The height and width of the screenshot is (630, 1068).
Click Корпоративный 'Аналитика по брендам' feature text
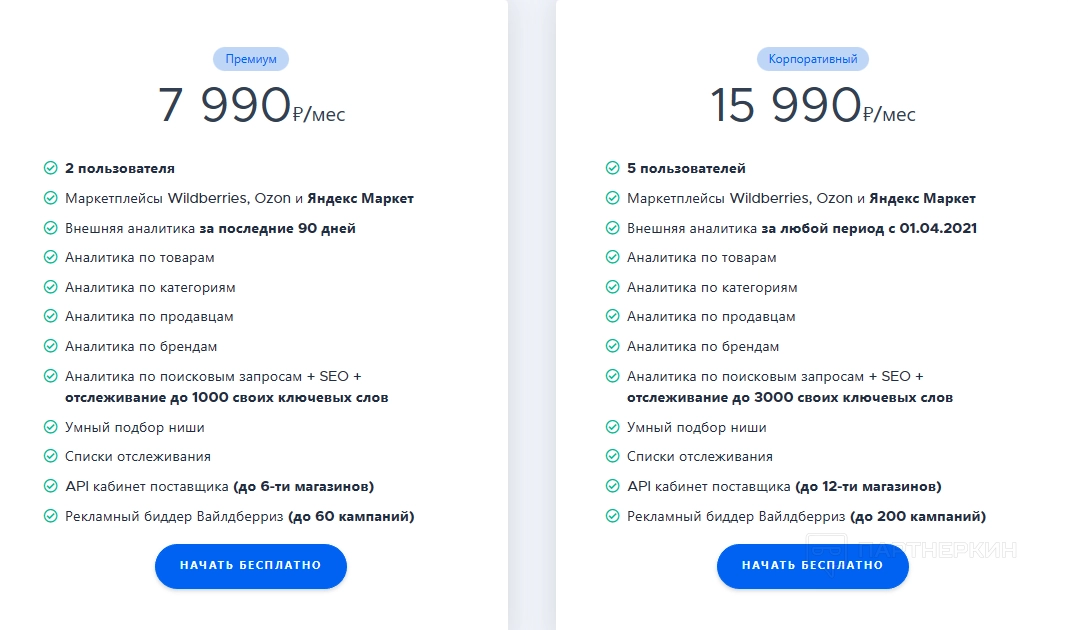(x=703, y=347)
